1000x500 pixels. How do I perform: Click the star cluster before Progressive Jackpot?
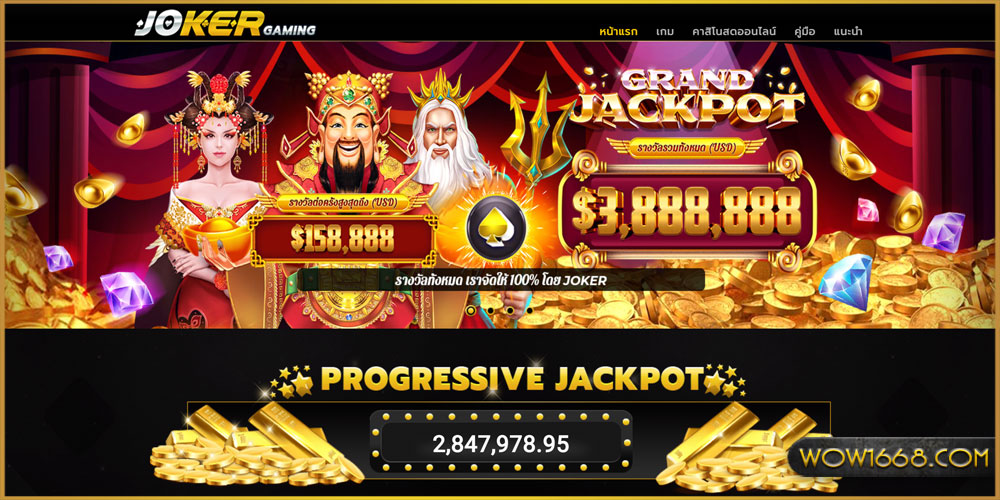click(291, 381)
